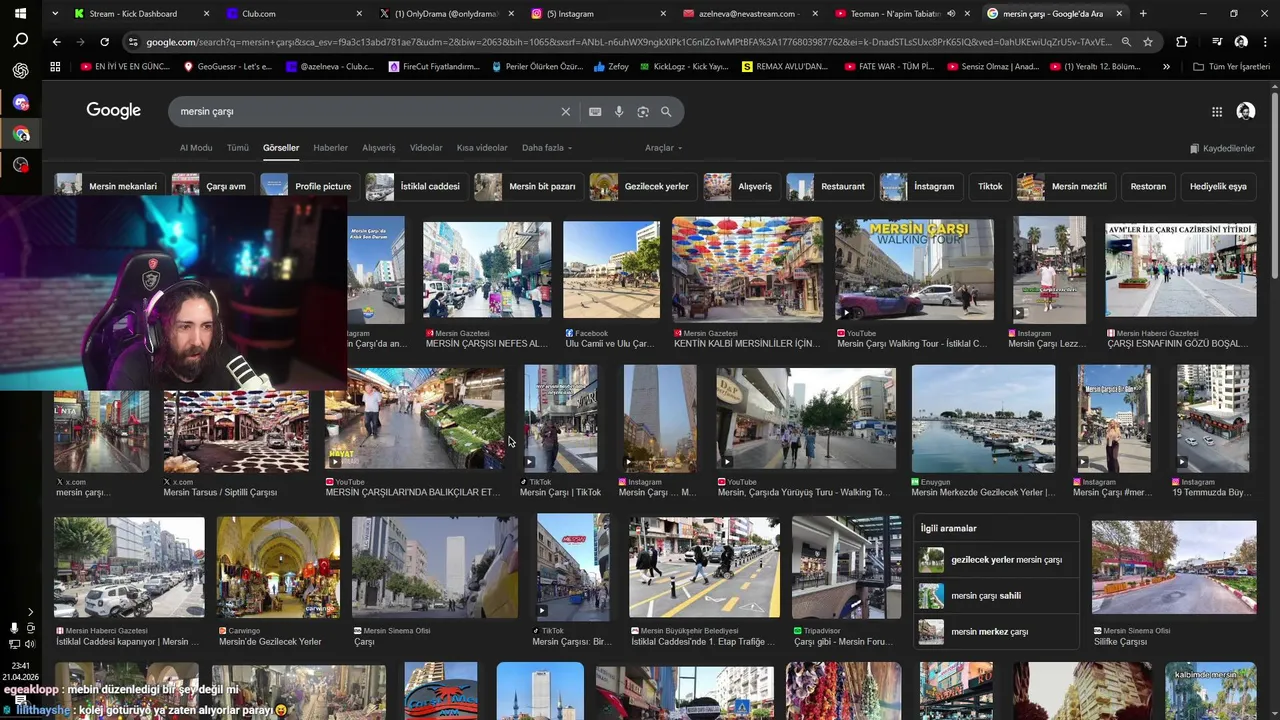Mute the Teoman tab audio icon
Image resolution: width=1280 pixels, height=720 pixels.
coord(951,14)
